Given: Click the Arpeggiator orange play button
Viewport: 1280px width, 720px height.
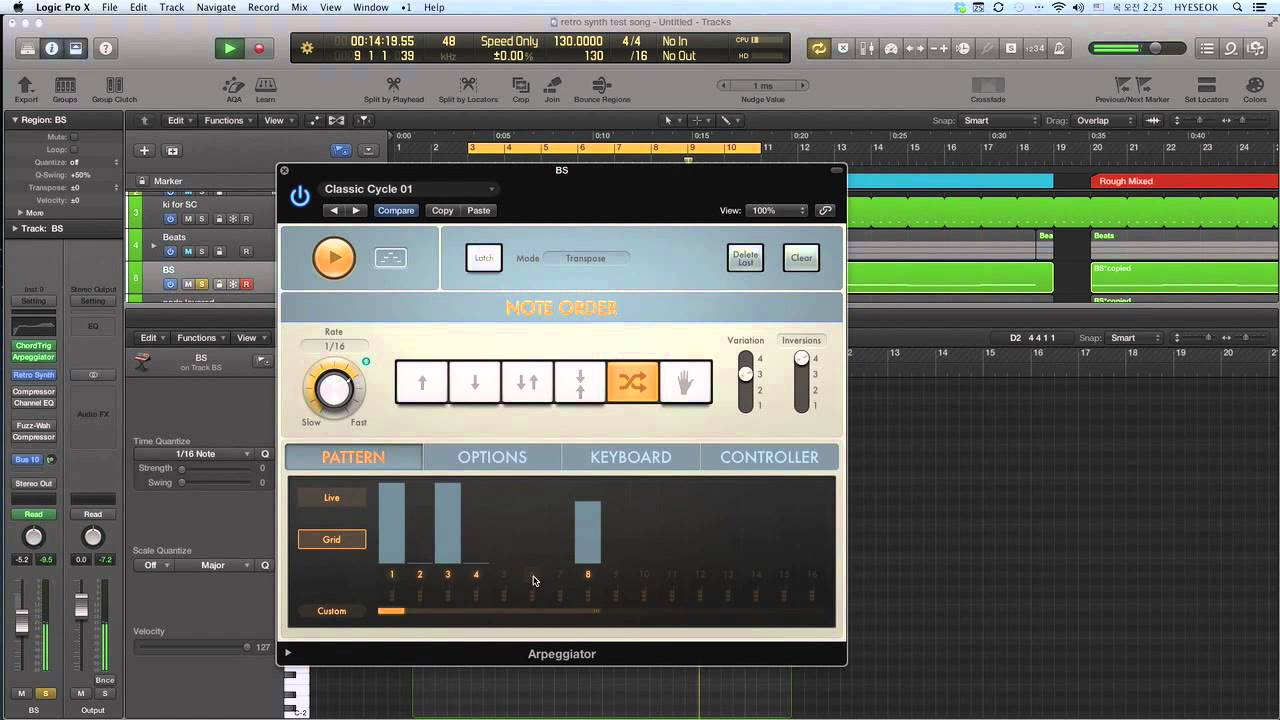Looking at the screenshot, I should [334, 258].
